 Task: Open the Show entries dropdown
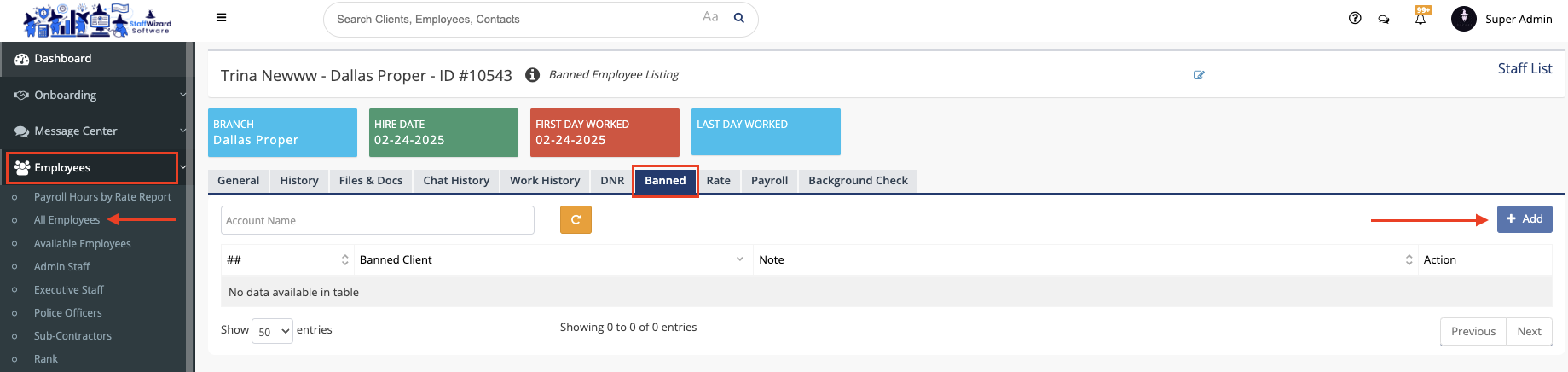272,331
